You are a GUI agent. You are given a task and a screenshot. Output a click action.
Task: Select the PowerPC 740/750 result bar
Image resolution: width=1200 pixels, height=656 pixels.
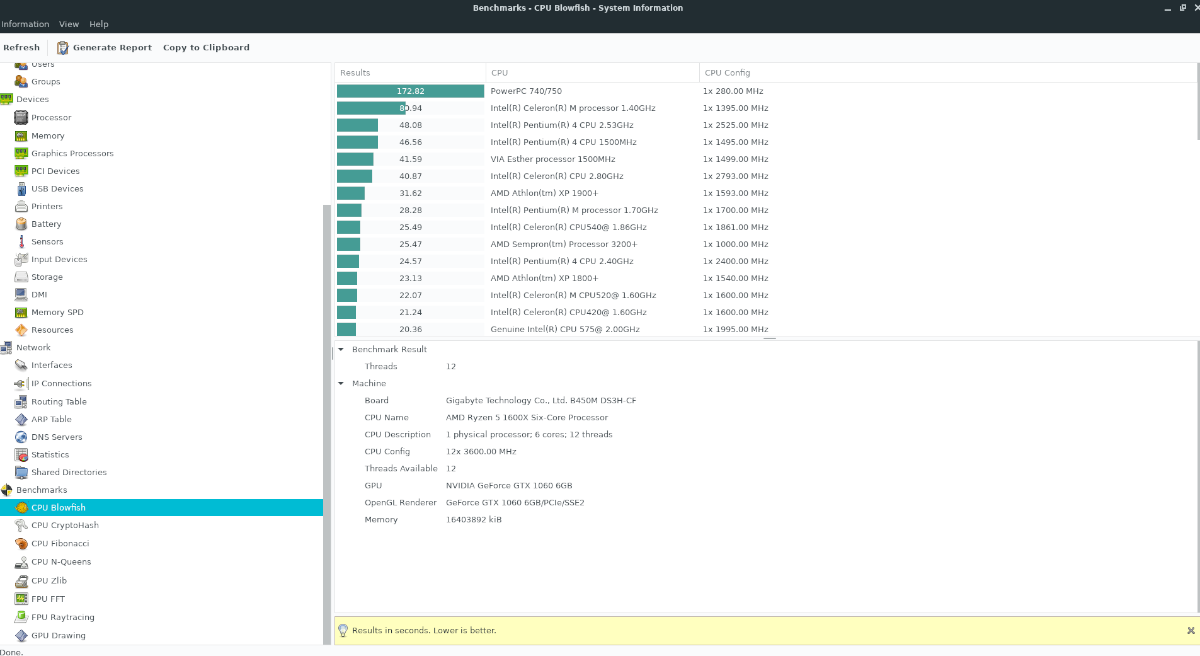click(410, 91)
